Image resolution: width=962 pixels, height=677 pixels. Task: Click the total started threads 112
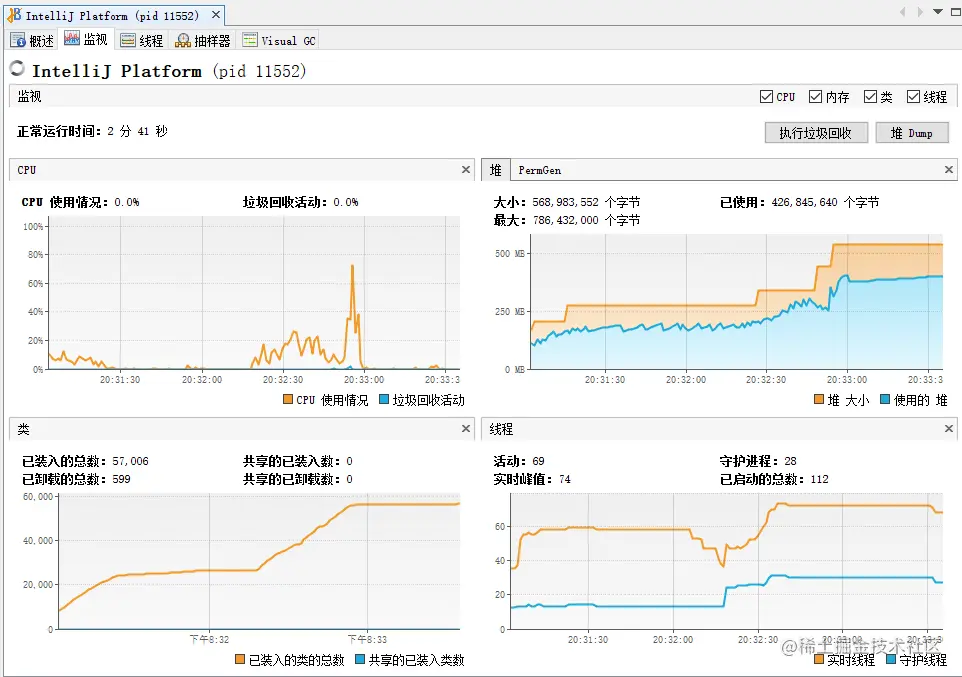click(x=819, y=479)
